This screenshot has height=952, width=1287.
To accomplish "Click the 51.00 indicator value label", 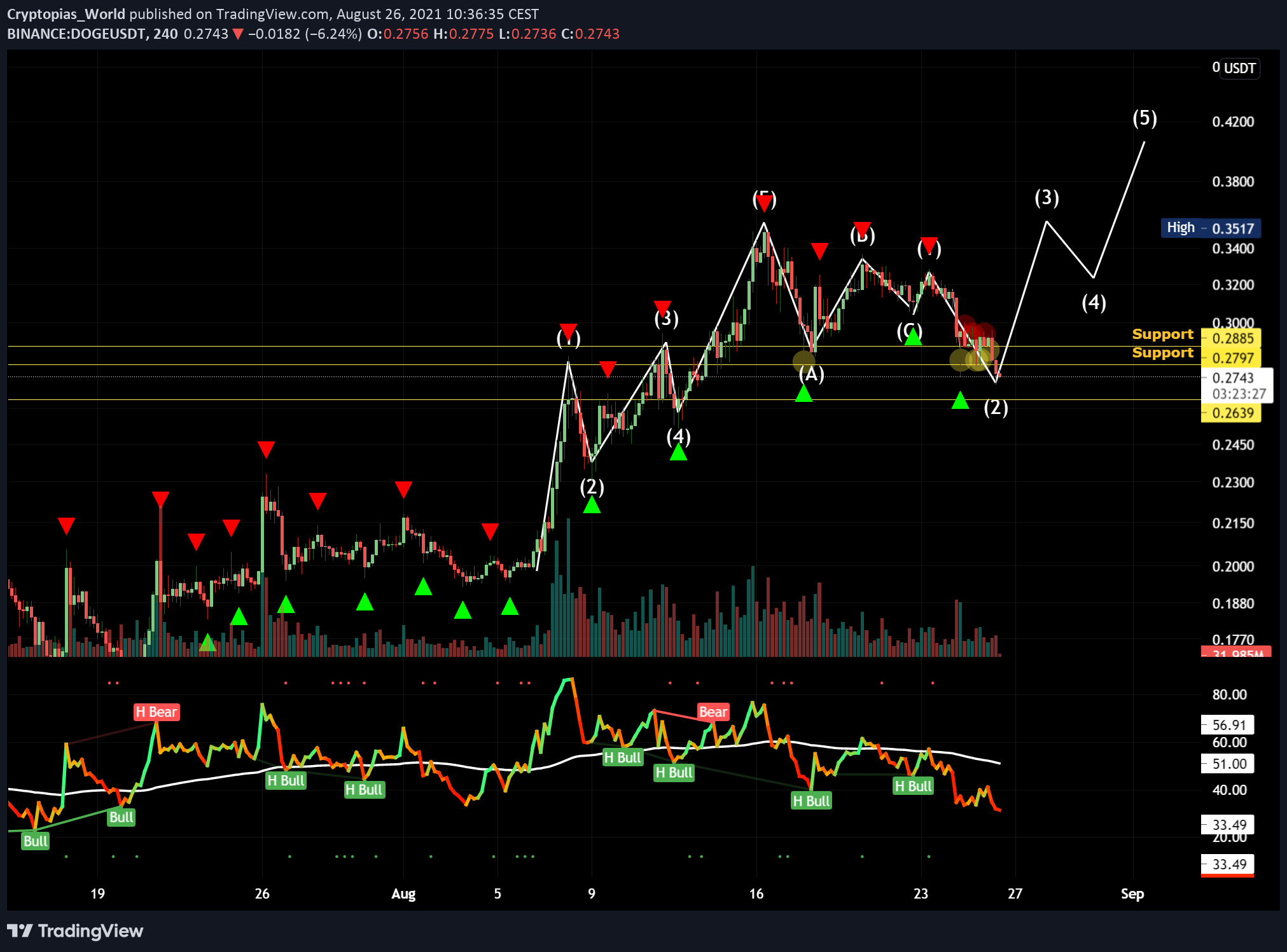I will click(x=1228, y=764).
